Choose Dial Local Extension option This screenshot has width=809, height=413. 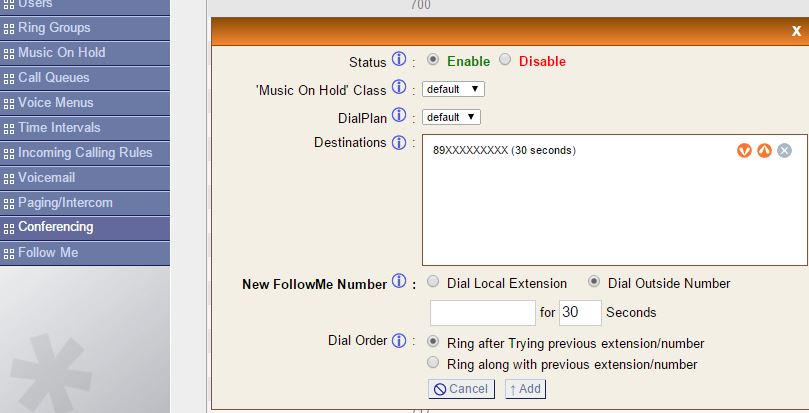(x=433, y=282)
